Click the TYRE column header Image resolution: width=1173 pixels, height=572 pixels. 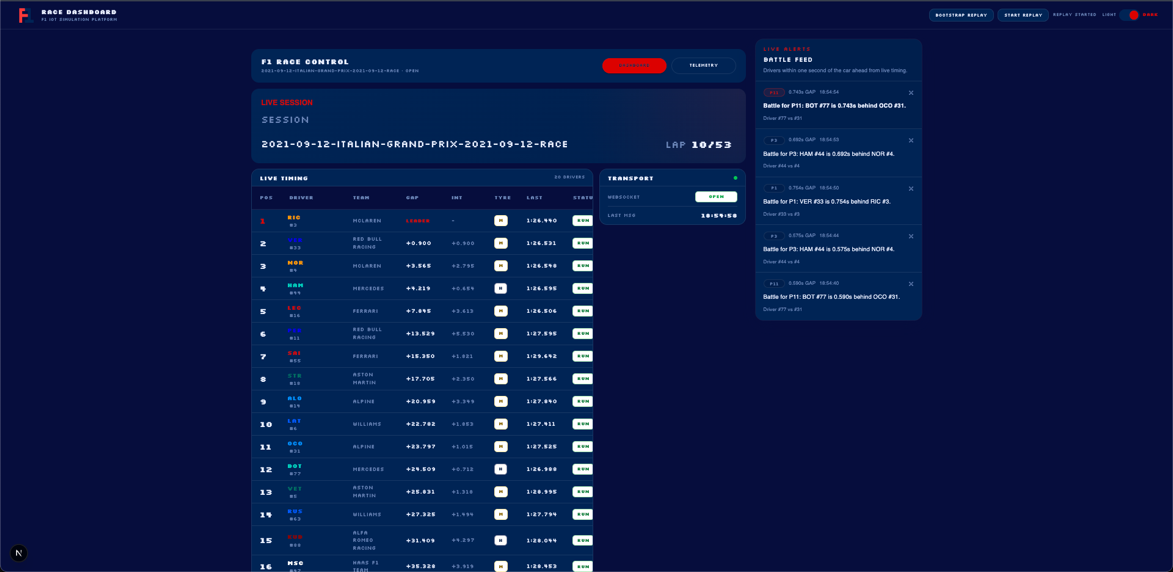click(502, 198)
